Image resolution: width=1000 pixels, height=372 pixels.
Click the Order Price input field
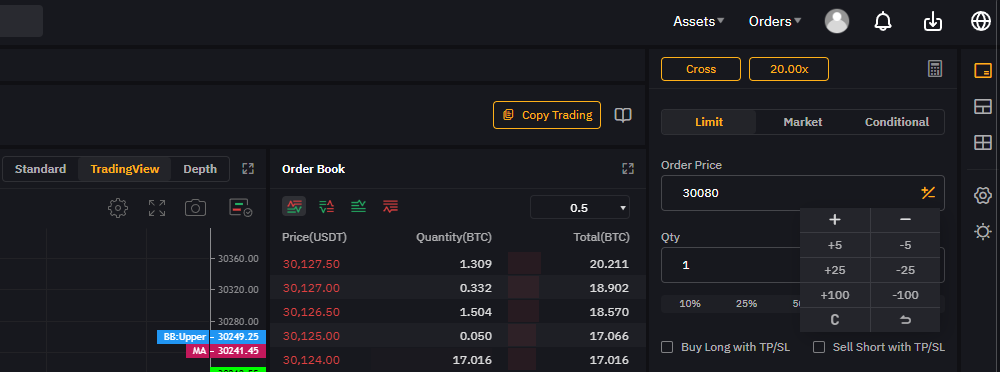pos(803,193)
